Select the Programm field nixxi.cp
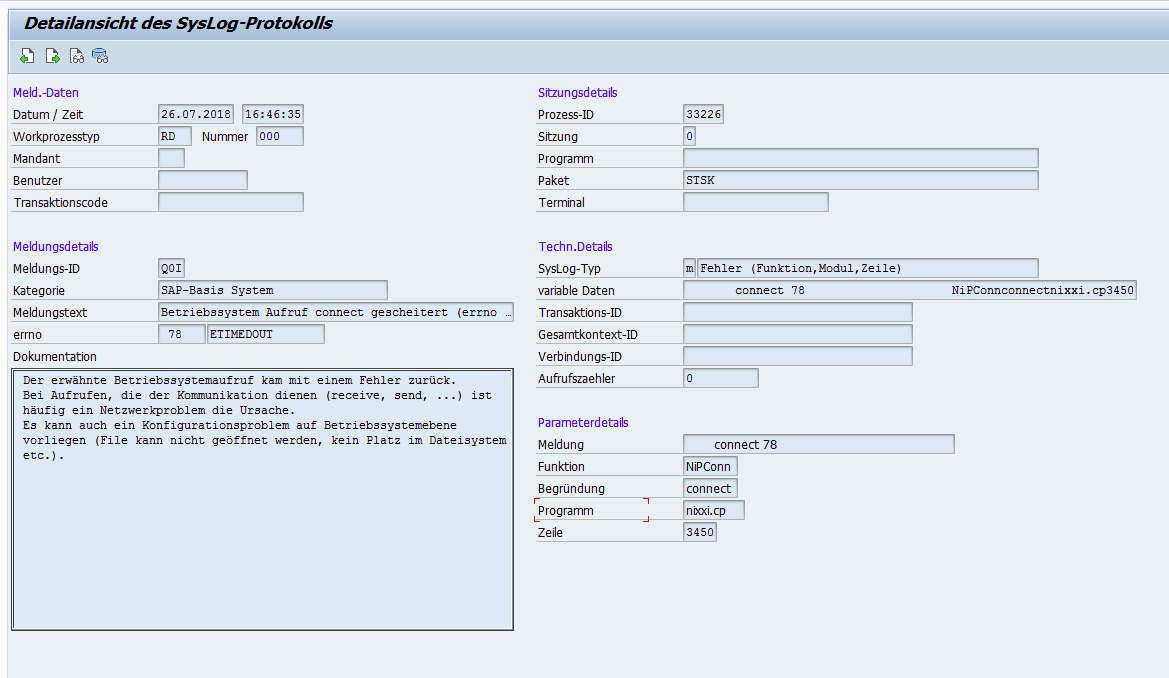This screenshot has width=1169, height=678. pos(714,510)
